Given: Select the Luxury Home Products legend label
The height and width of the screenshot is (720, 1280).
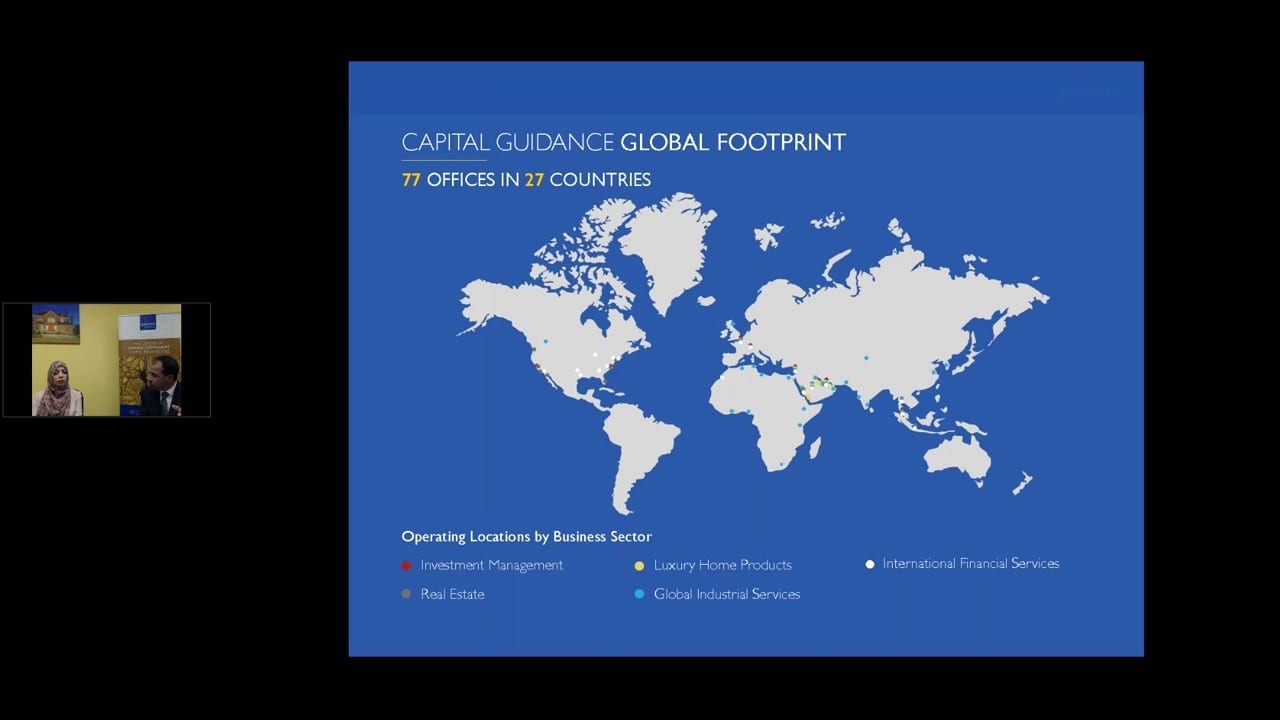Looking at the screenshot, I should 722,565.
